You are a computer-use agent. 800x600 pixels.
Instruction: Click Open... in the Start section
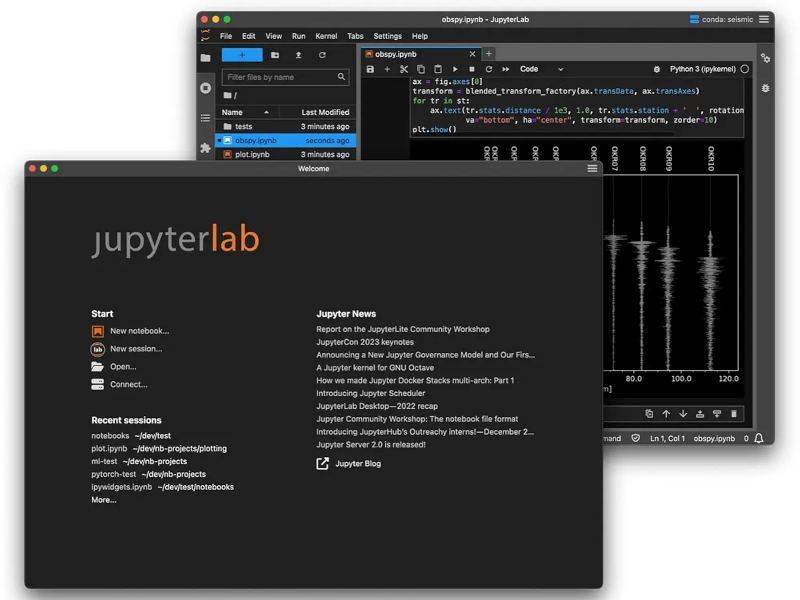click(114, 366)
